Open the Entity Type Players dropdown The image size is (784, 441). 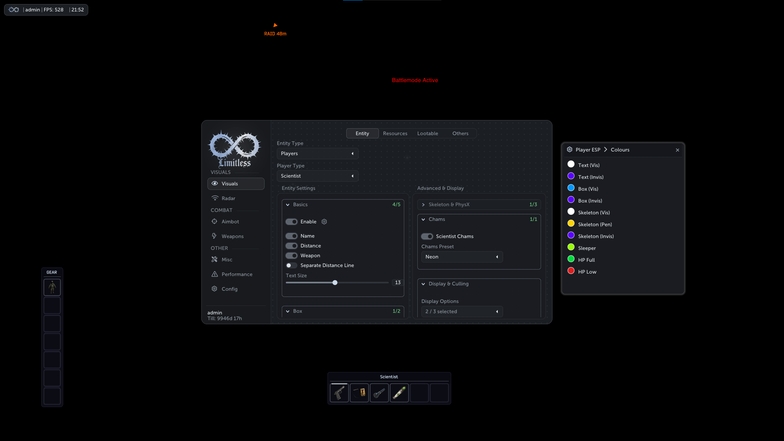coord(317,154)
